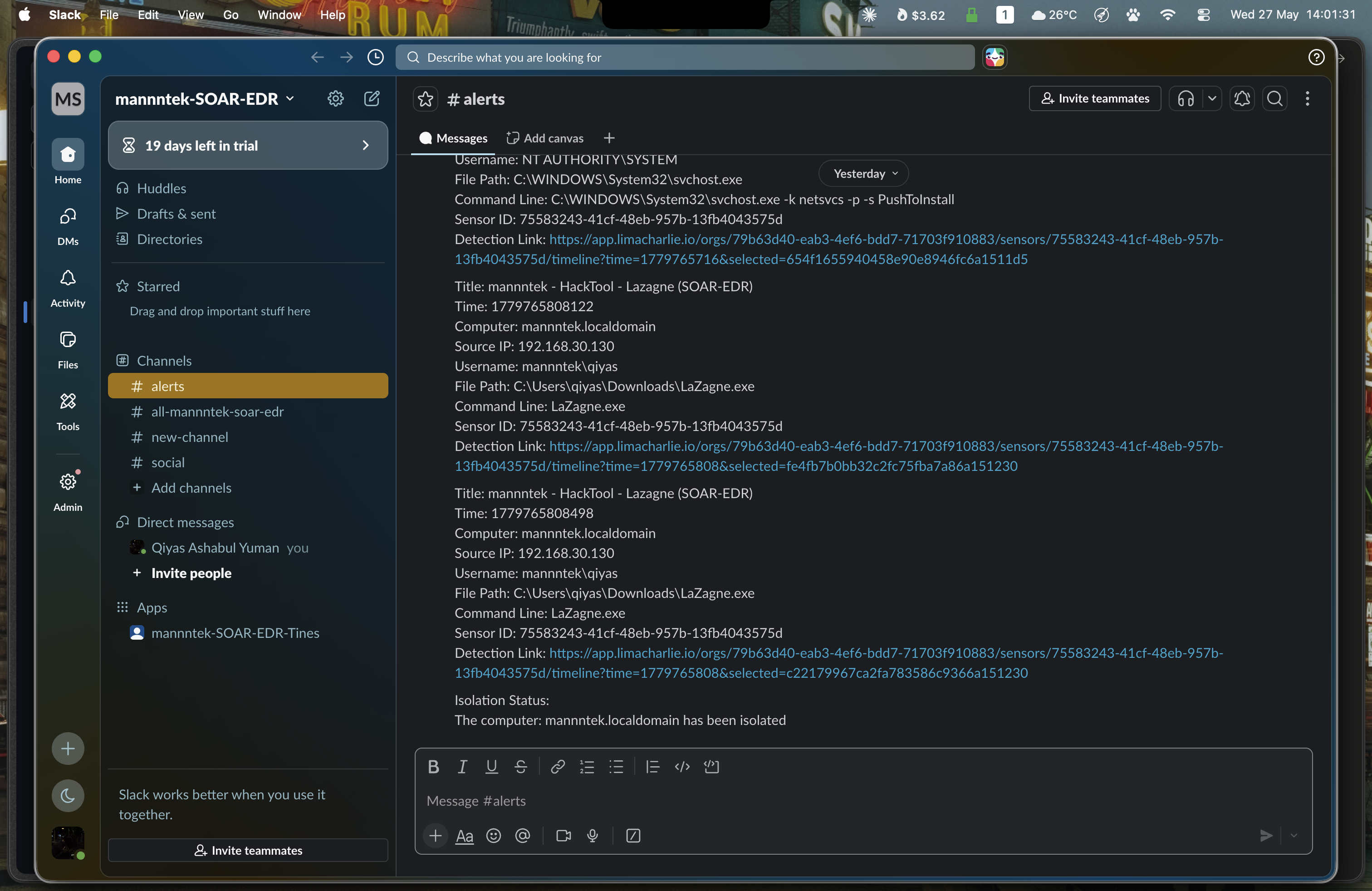Switch to the Messages tab
Viewport: 1372px width, 891px height.
click(453, 138)
